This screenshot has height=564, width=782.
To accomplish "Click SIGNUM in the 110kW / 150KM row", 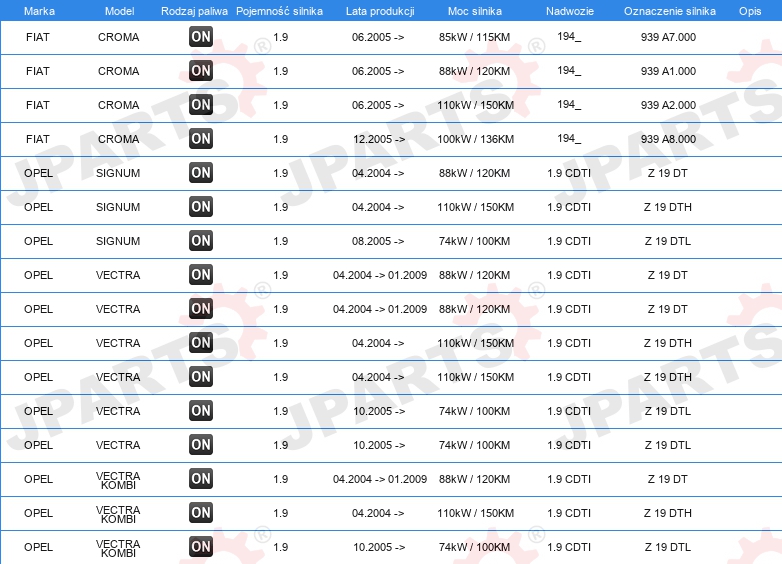I will pyautogui.click(x=118, y=207).
